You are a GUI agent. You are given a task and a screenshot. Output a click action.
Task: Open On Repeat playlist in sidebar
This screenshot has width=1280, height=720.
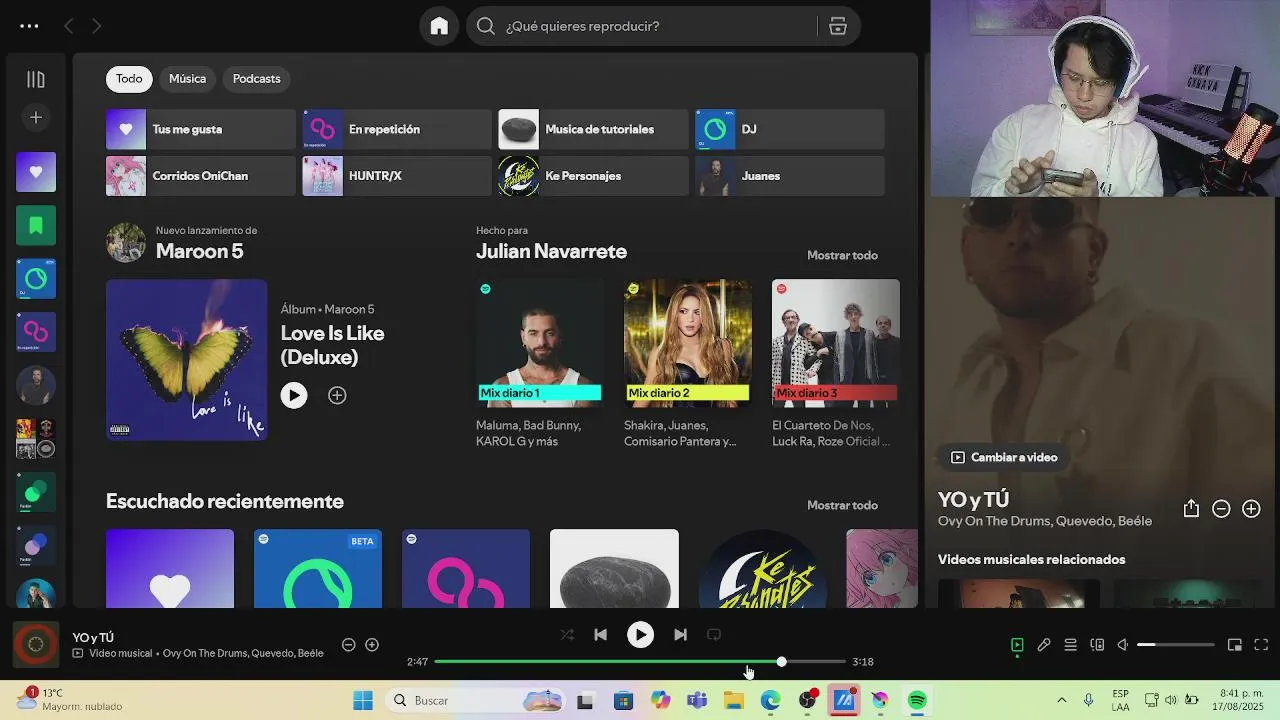pyautogui.click(x=36, y=332)
